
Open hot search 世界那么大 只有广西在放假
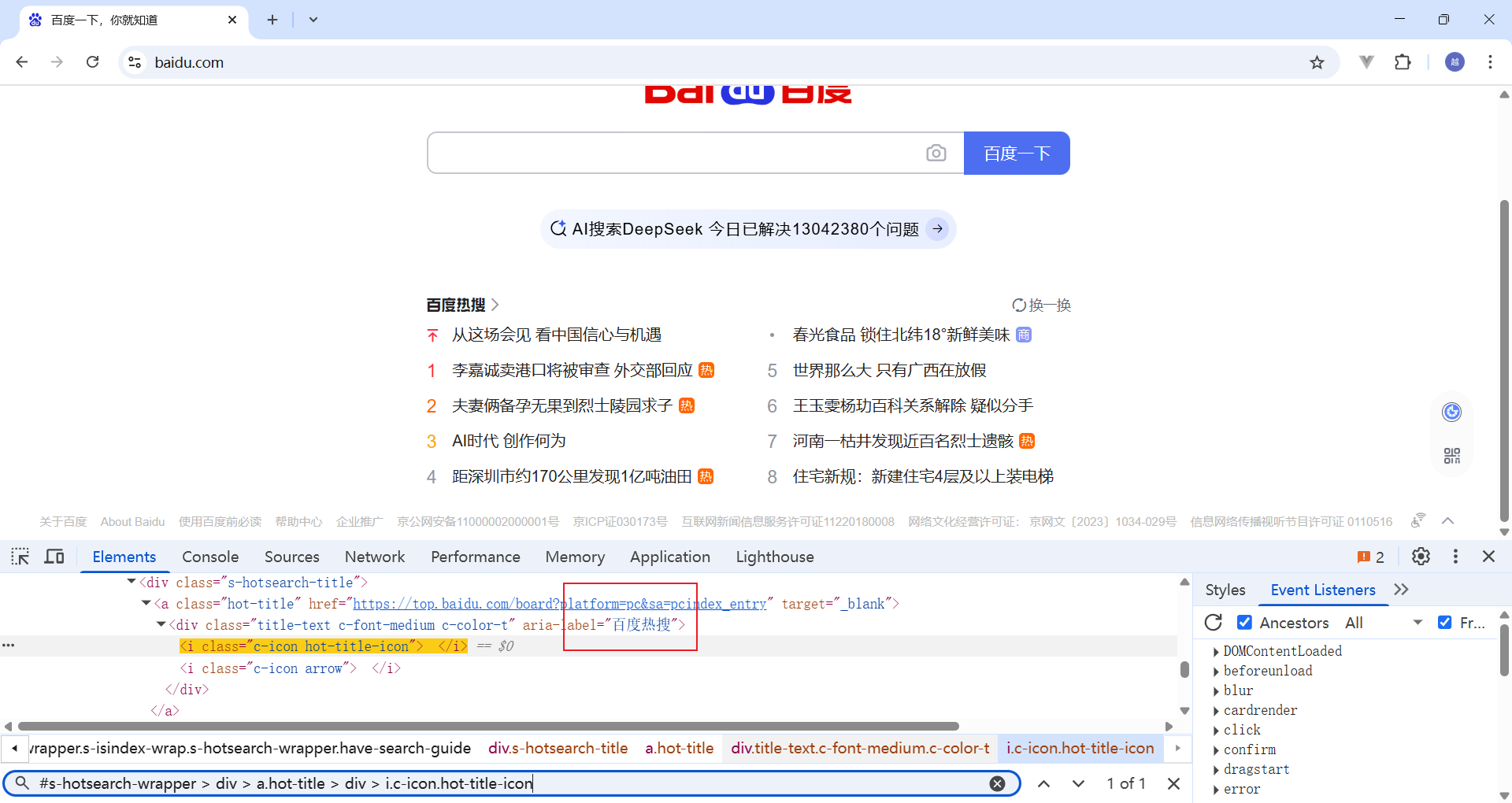(889, 370)
